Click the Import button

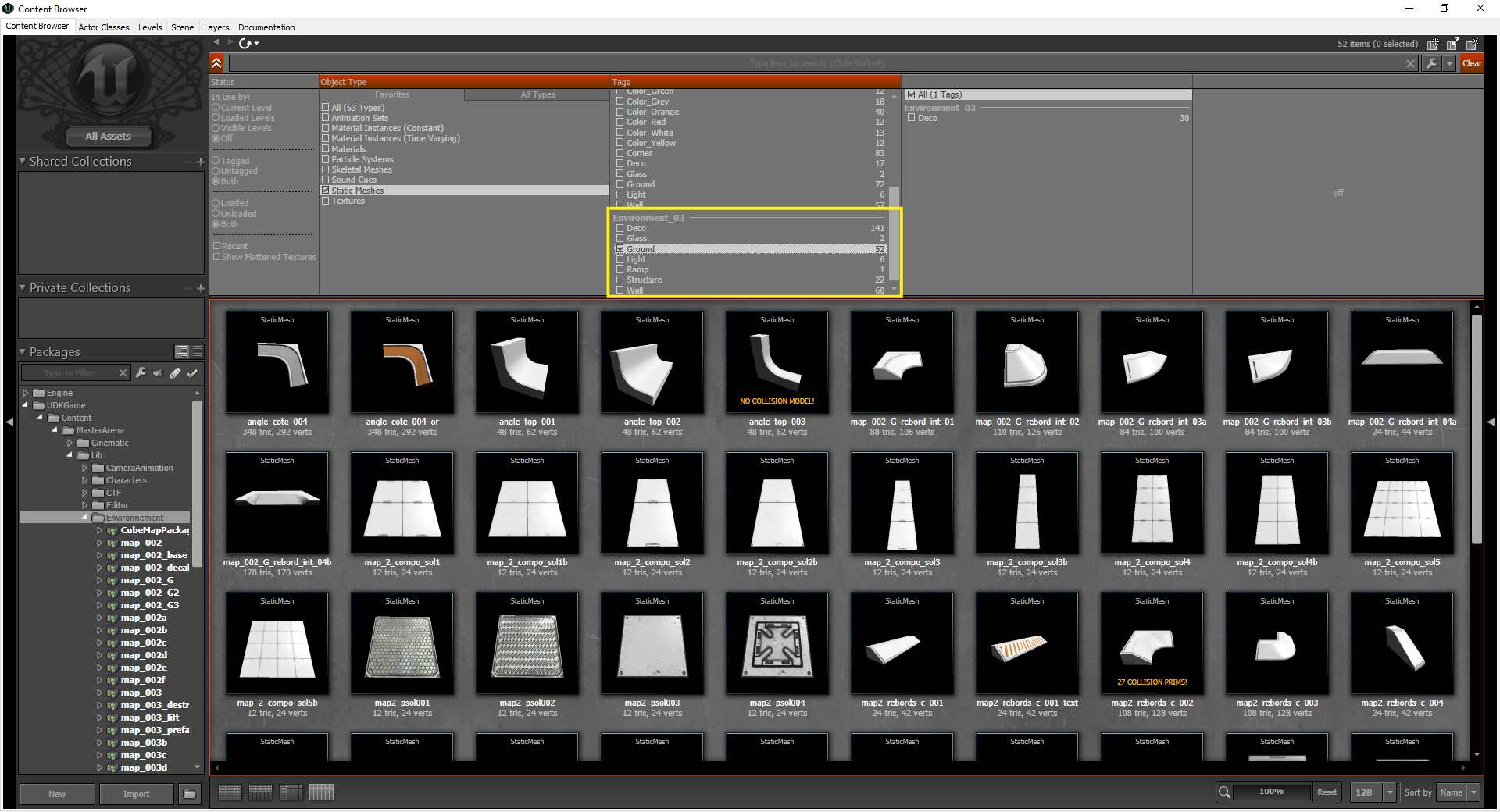[136, 794]
